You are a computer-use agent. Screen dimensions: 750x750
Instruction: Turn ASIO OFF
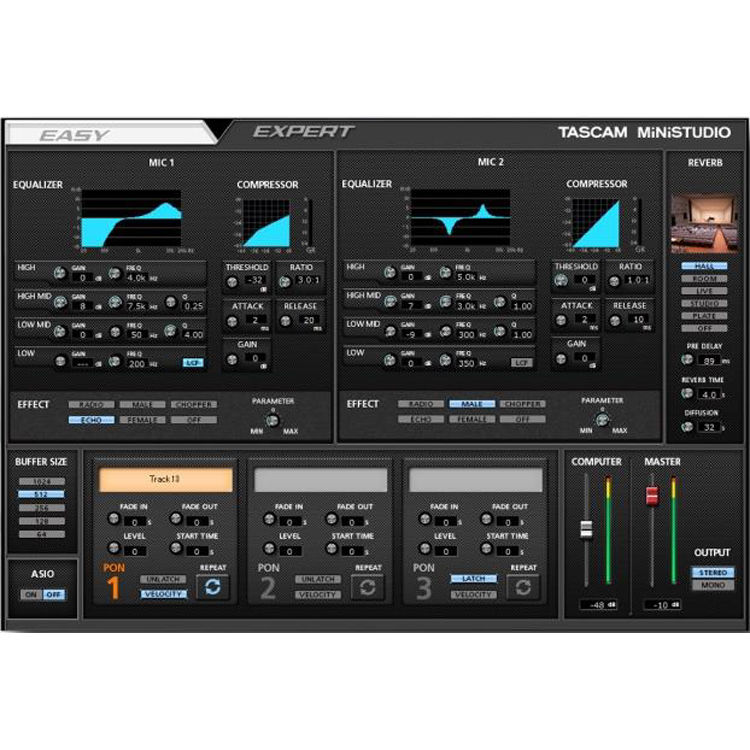(x=54, y=595)
